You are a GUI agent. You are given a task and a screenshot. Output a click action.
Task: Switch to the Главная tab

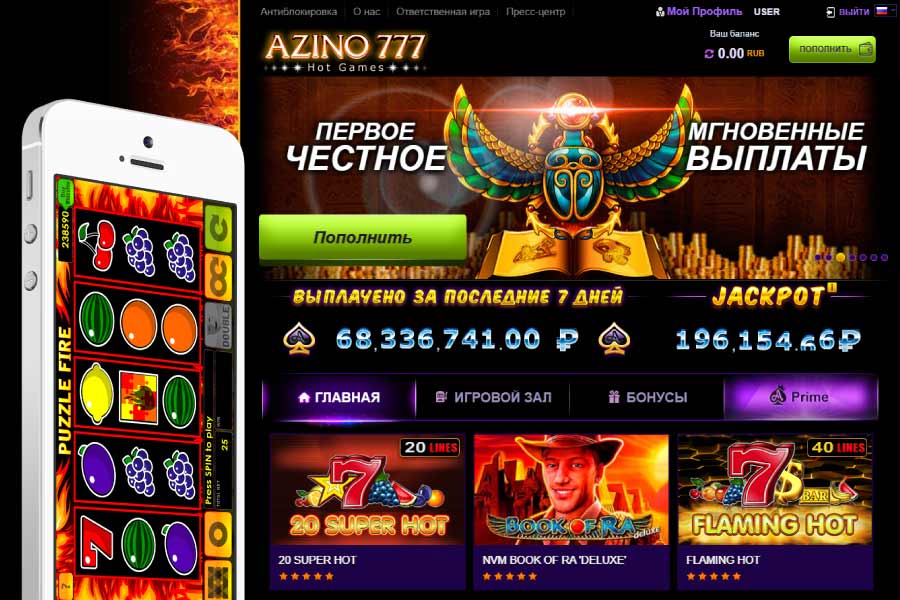pyautogui.click(x=339, y=397)
